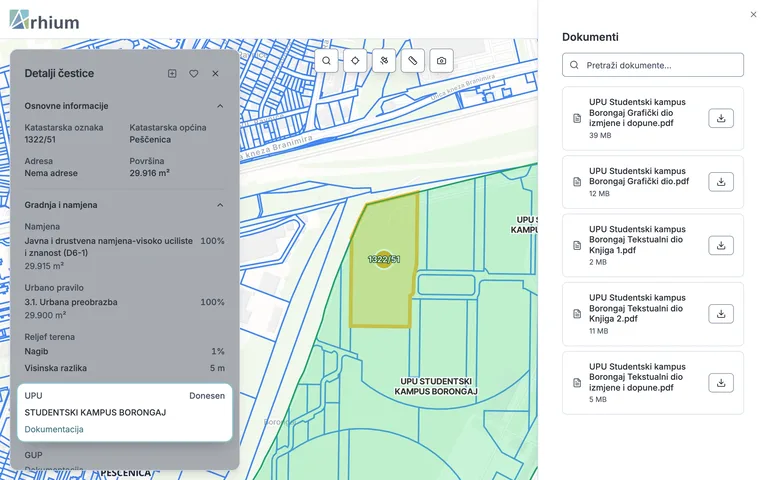Close the Dokumenti side panel

click(753, 15)
